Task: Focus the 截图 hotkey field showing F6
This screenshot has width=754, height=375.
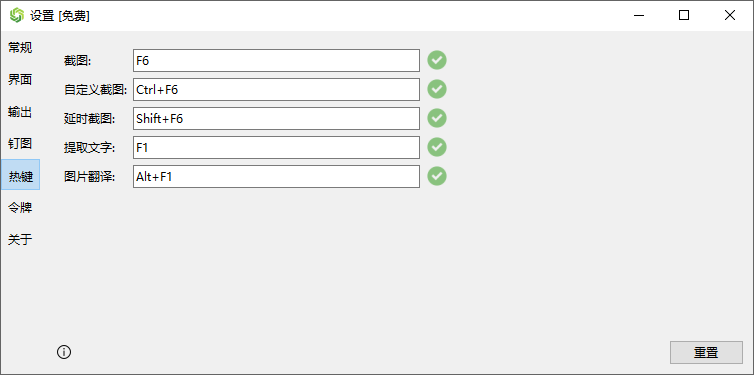Action: pos(276,60)
